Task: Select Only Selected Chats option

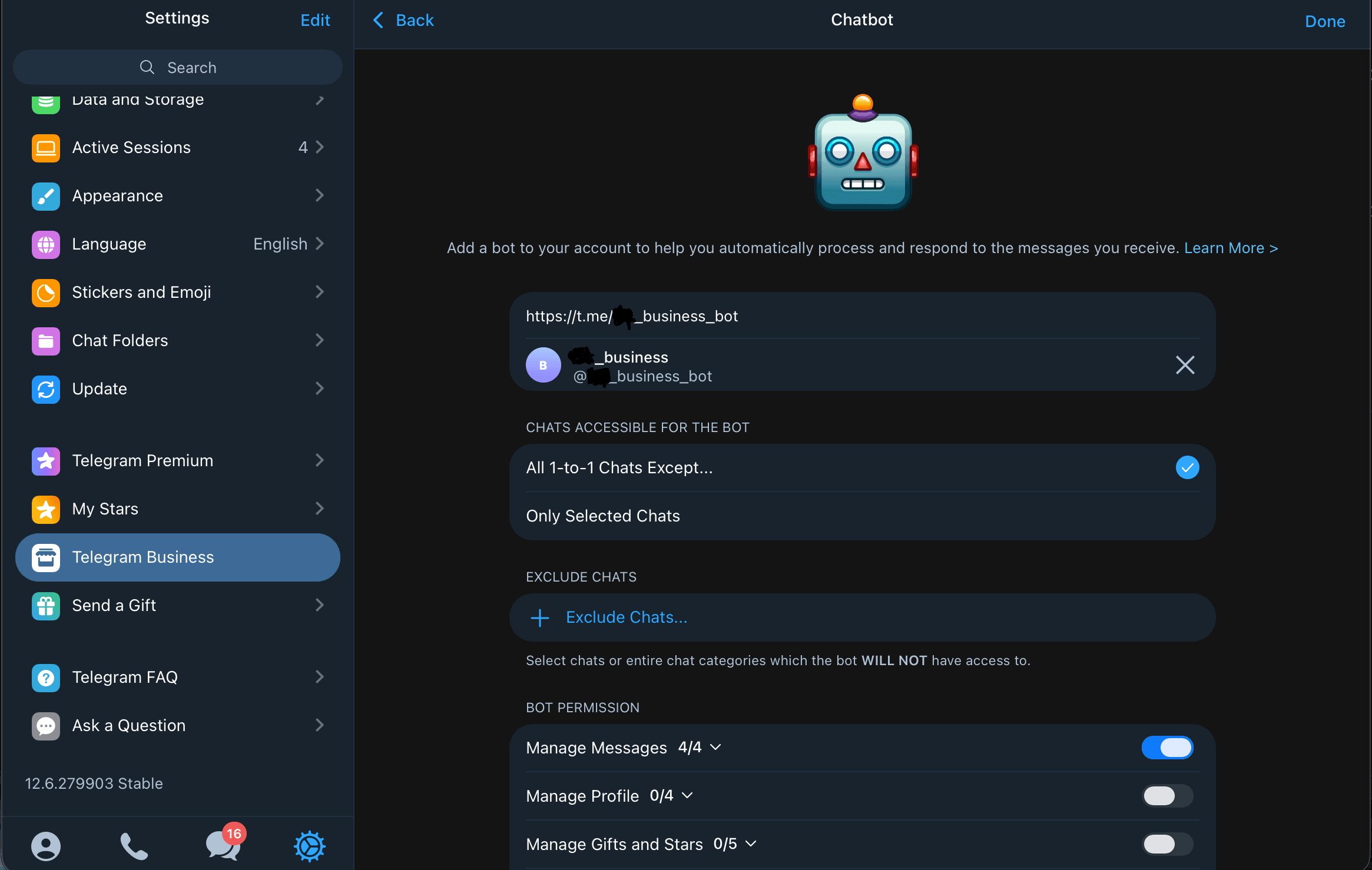Action: pyautogui.click(x=862, y=516)
